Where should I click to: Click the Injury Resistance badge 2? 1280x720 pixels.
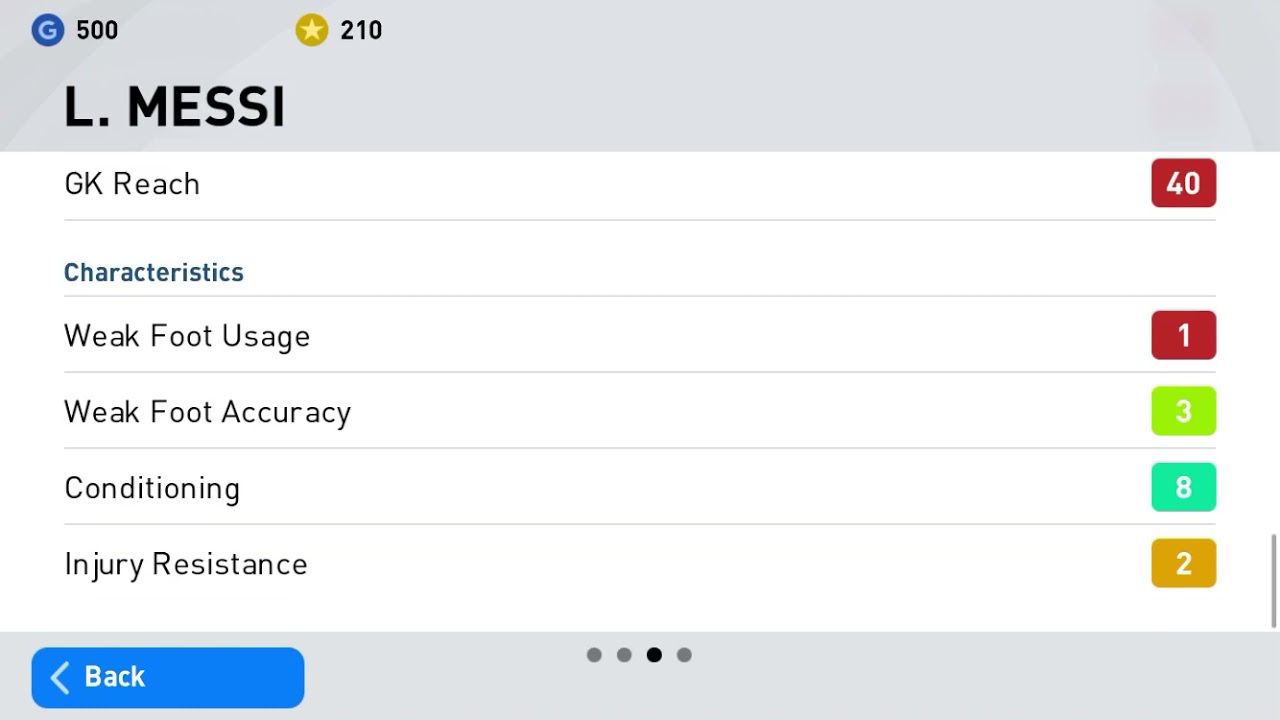tap(1183, 563)
